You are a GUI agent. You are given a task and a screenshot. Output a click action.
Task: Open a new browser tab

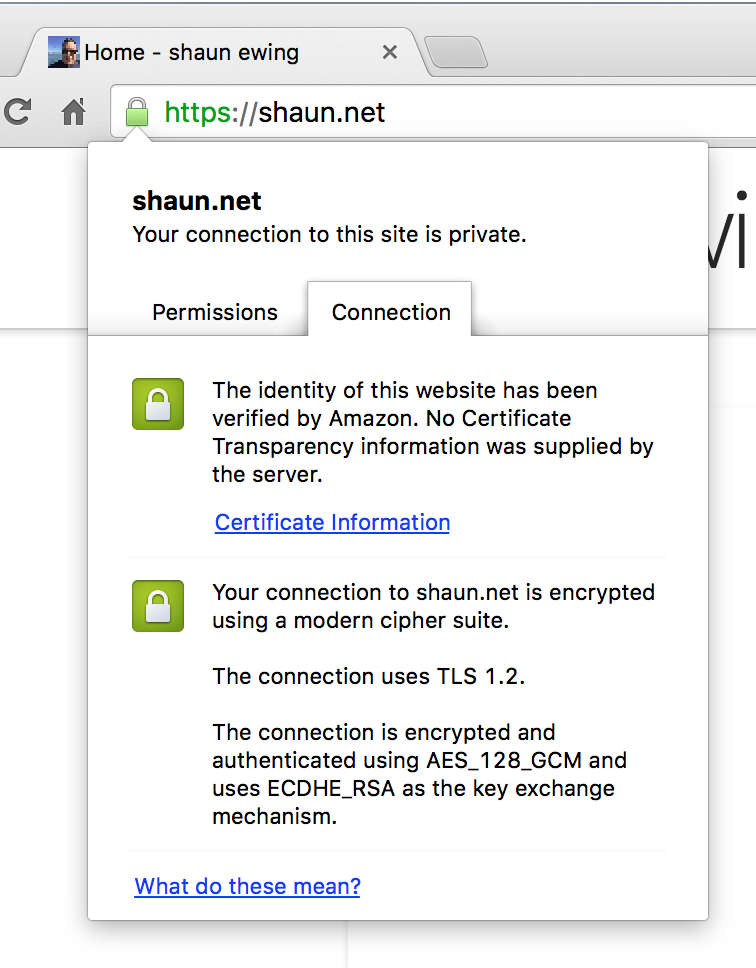pos(455,52)
